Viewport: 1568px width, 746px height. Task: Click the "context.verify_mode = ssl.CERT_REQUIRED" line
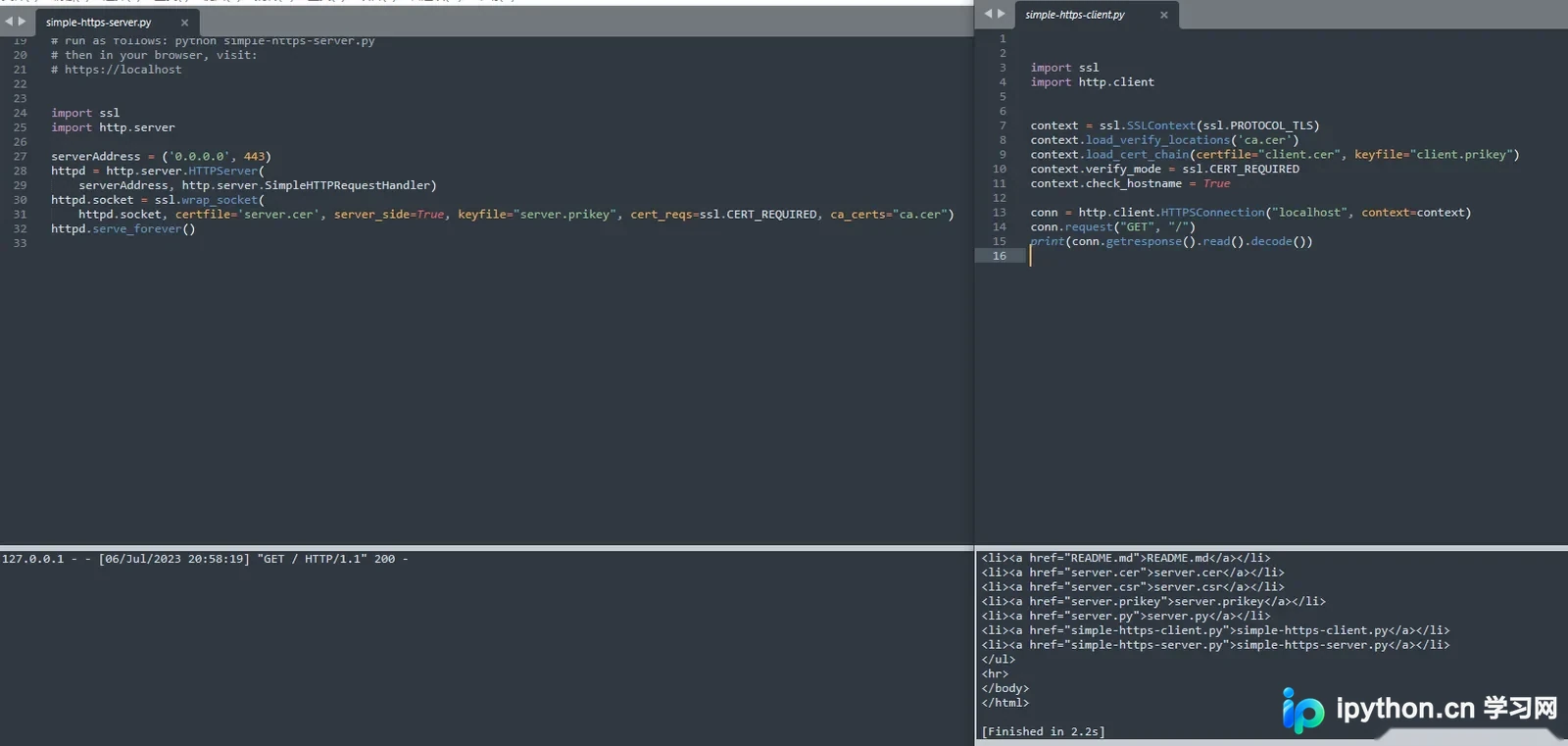pos(1164,169)
